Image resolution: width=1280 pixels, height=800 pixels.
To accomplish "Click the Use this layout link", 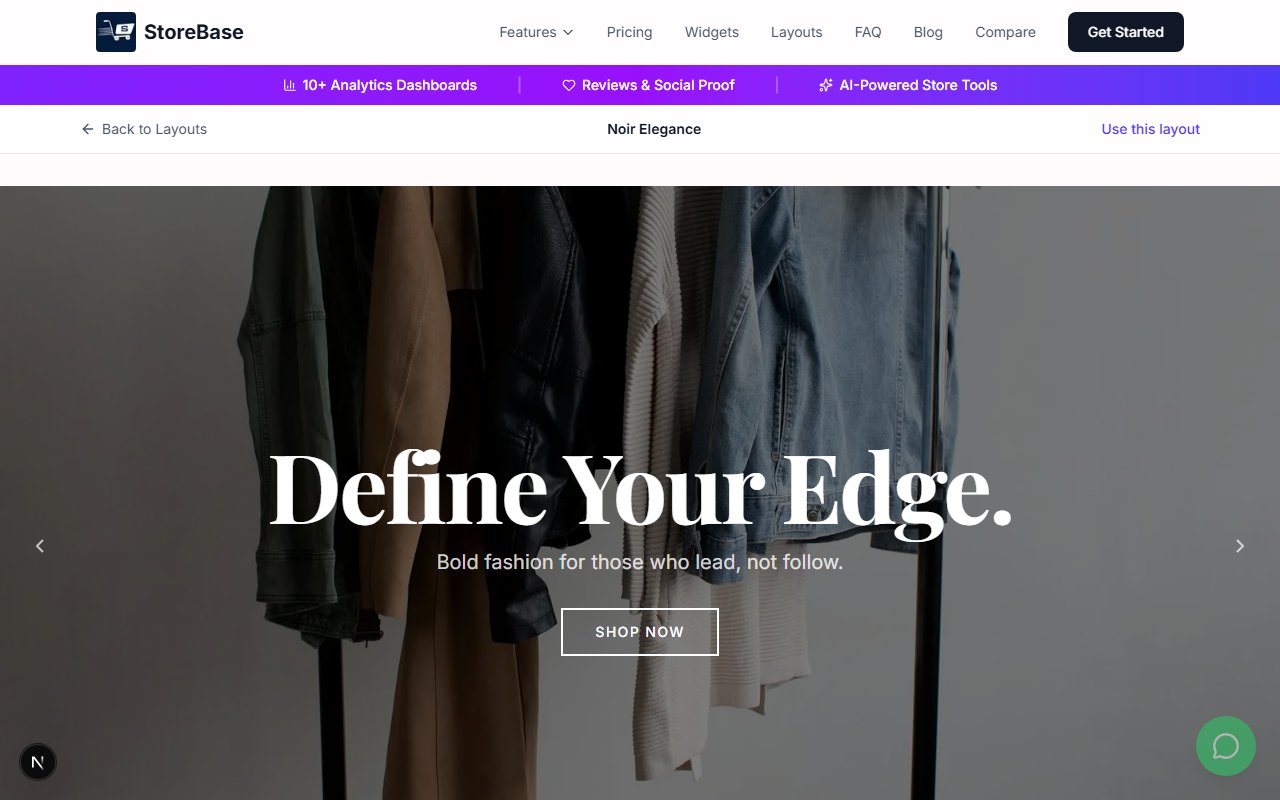I will [1150, 129].
